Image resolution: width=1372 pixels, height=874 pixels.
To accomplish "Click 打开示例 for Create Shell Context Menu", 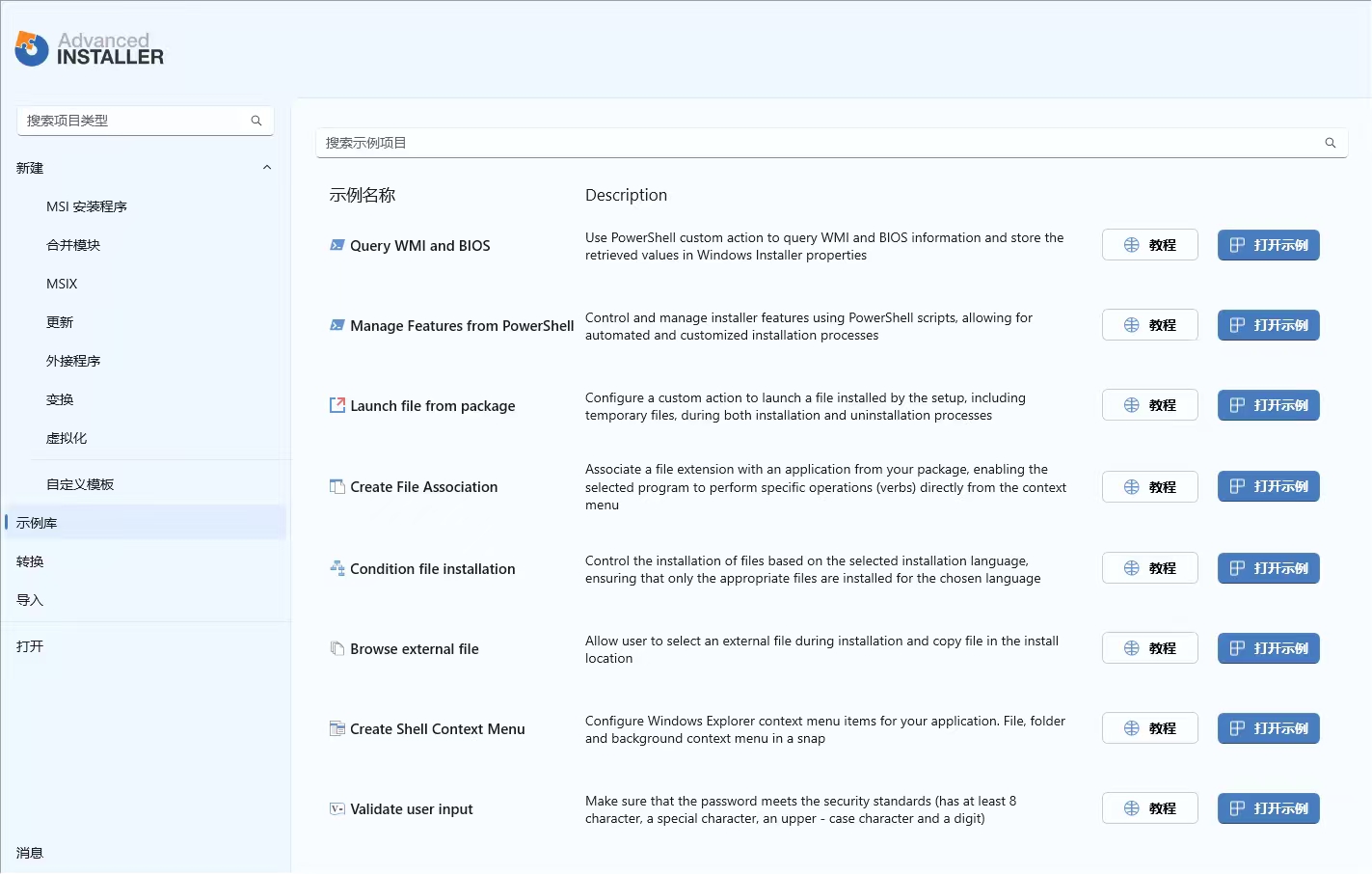I will point(1269,728).
